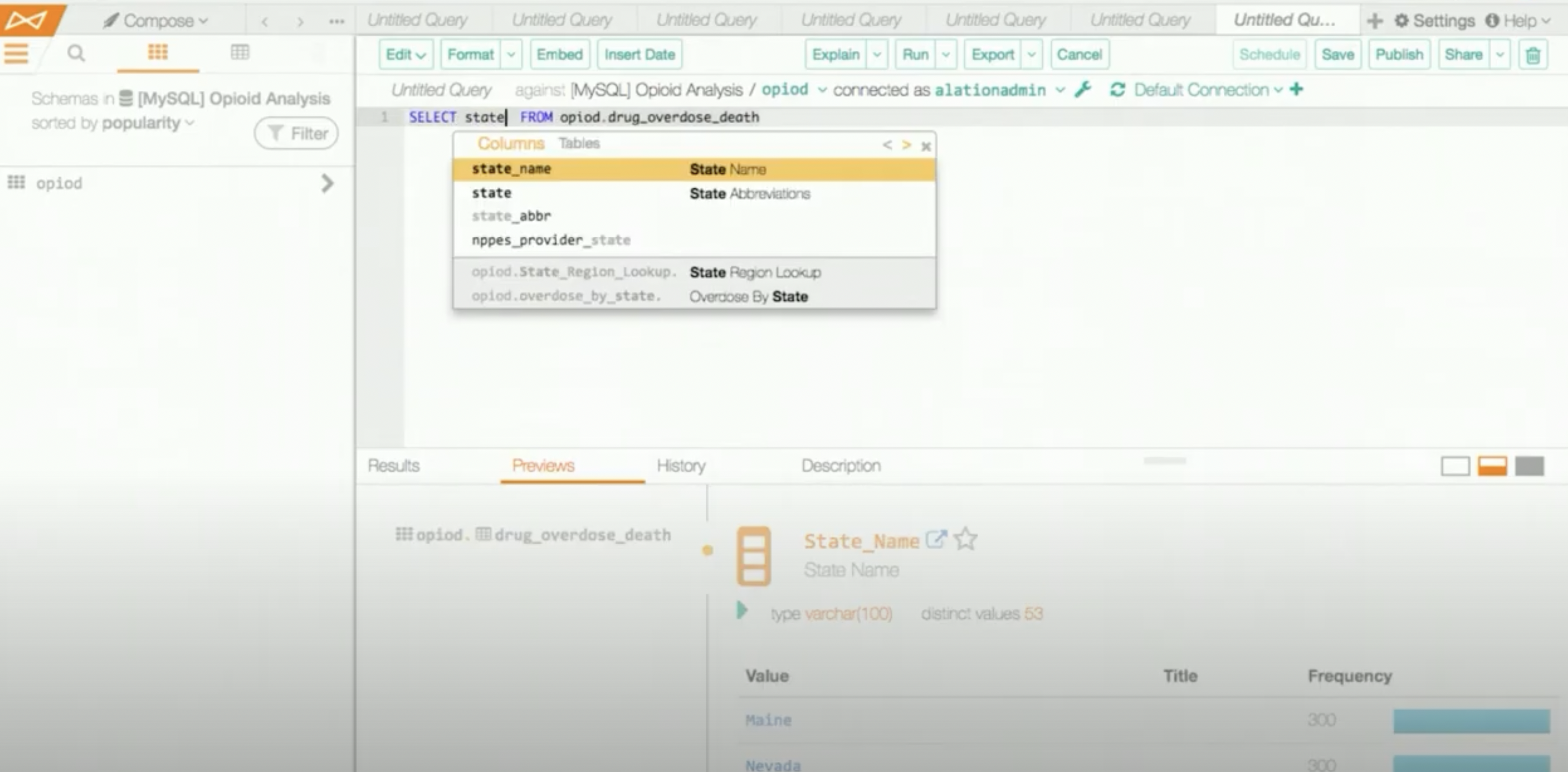Image resolution: width=1568 pixels, height=772 pixels.
Task: Close the autocomplete popup
Action: 926,146
